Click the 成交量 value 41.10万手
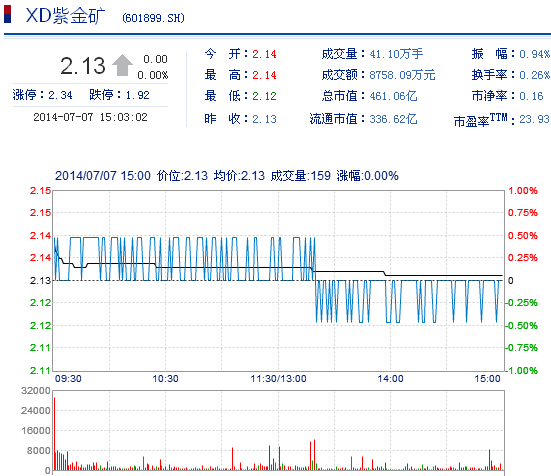The height and width of the screenshot is (476, 551). [396, 54]
